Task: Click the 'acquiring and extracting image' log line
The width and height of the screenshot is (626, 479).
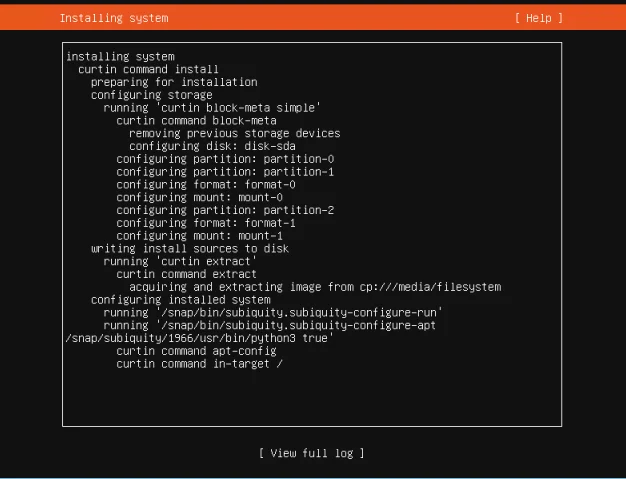Action: tap(314, 287)
